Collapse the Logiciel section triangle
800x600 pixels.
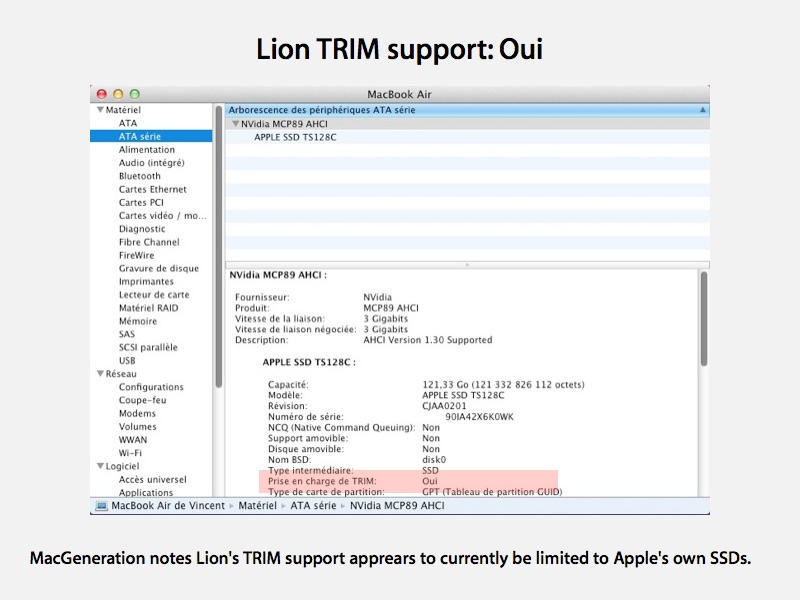click(100, 466)
